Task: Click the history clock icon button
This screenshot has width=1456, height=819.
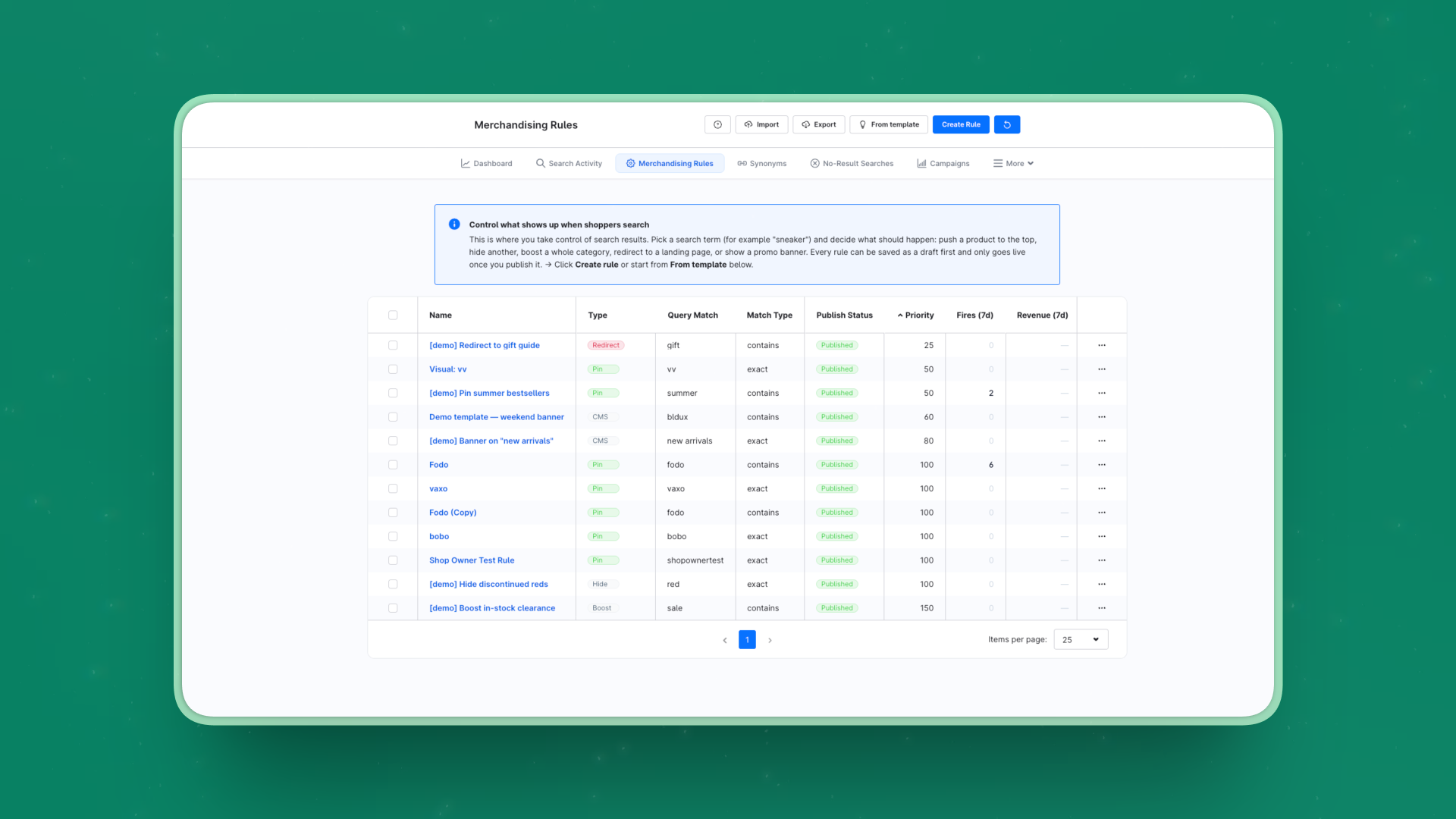Action: pyautogui.click(x=717, y=124)
